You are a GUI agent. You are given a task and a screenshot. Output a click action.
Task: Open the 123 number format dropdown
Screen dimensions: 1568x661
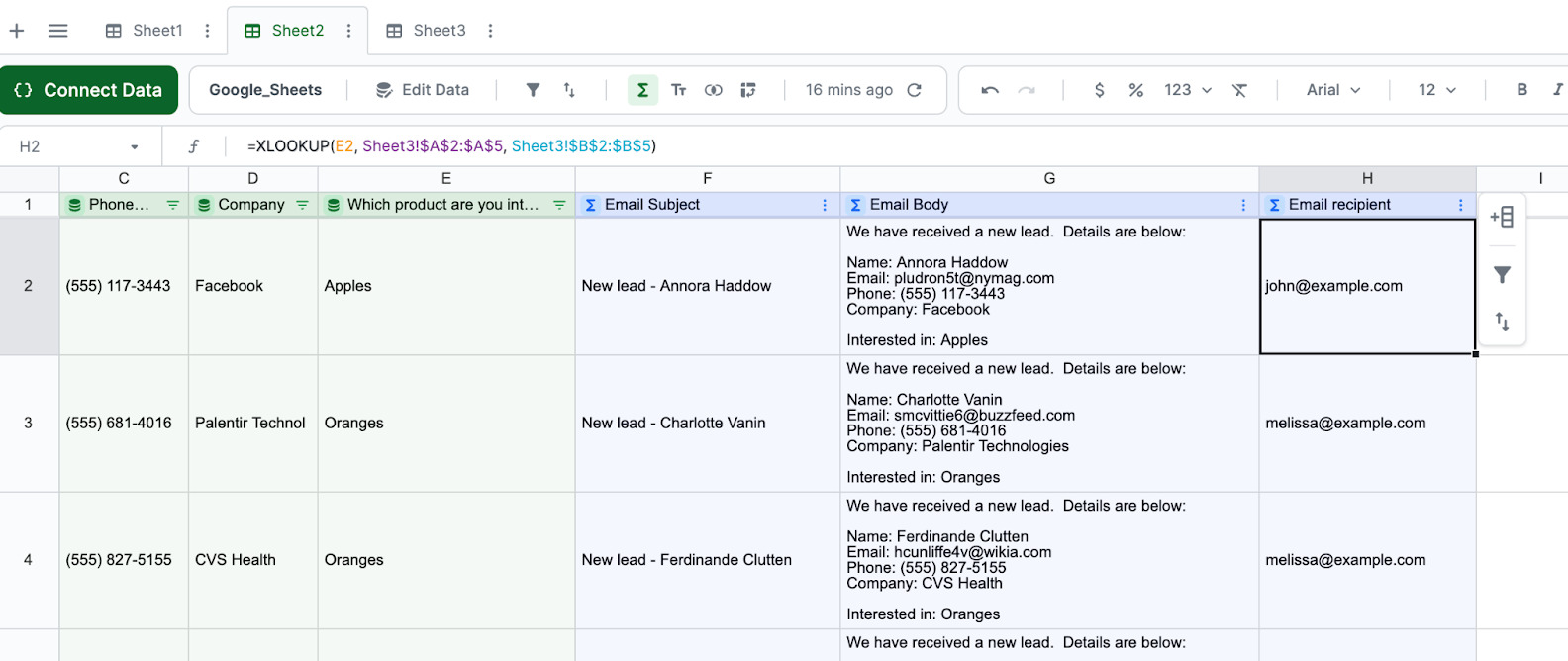click(1188, 90)
